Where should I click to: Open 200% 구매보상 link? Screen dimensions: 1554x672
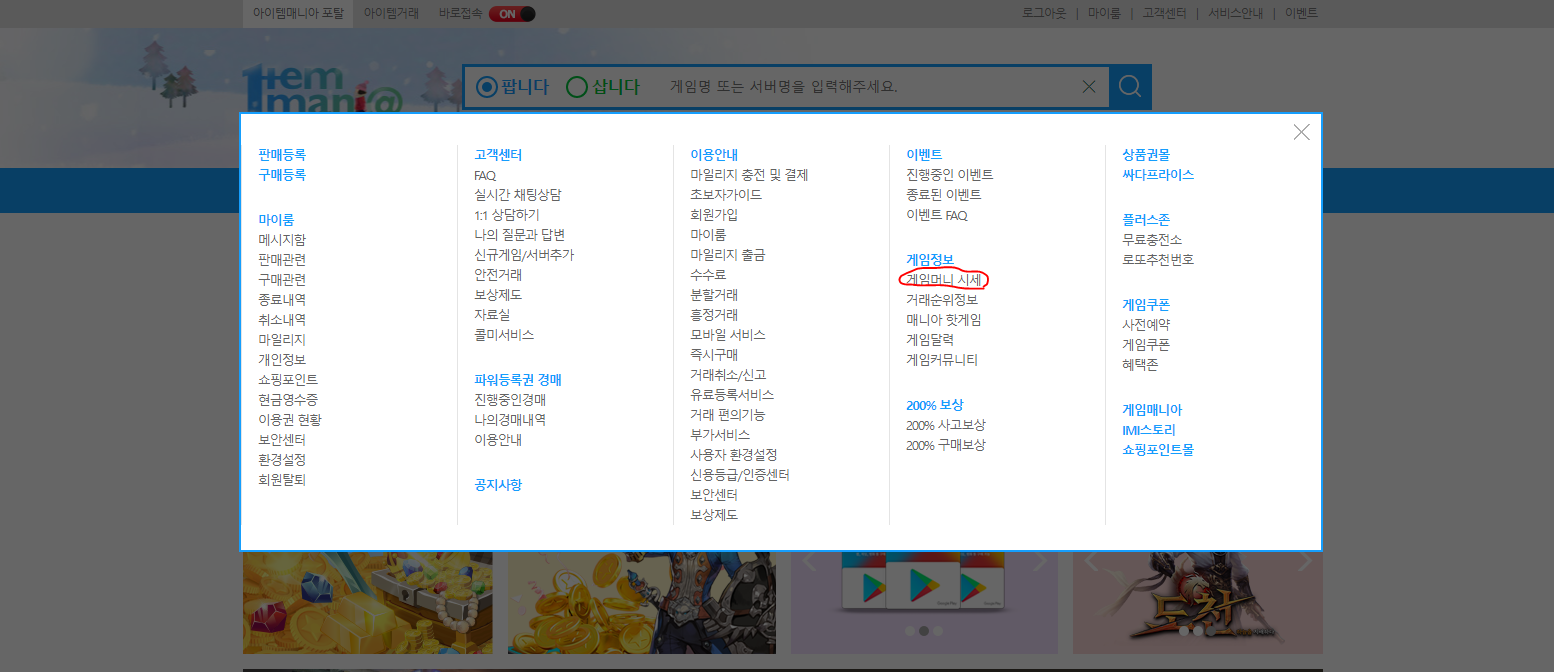(x=946, y=445)
